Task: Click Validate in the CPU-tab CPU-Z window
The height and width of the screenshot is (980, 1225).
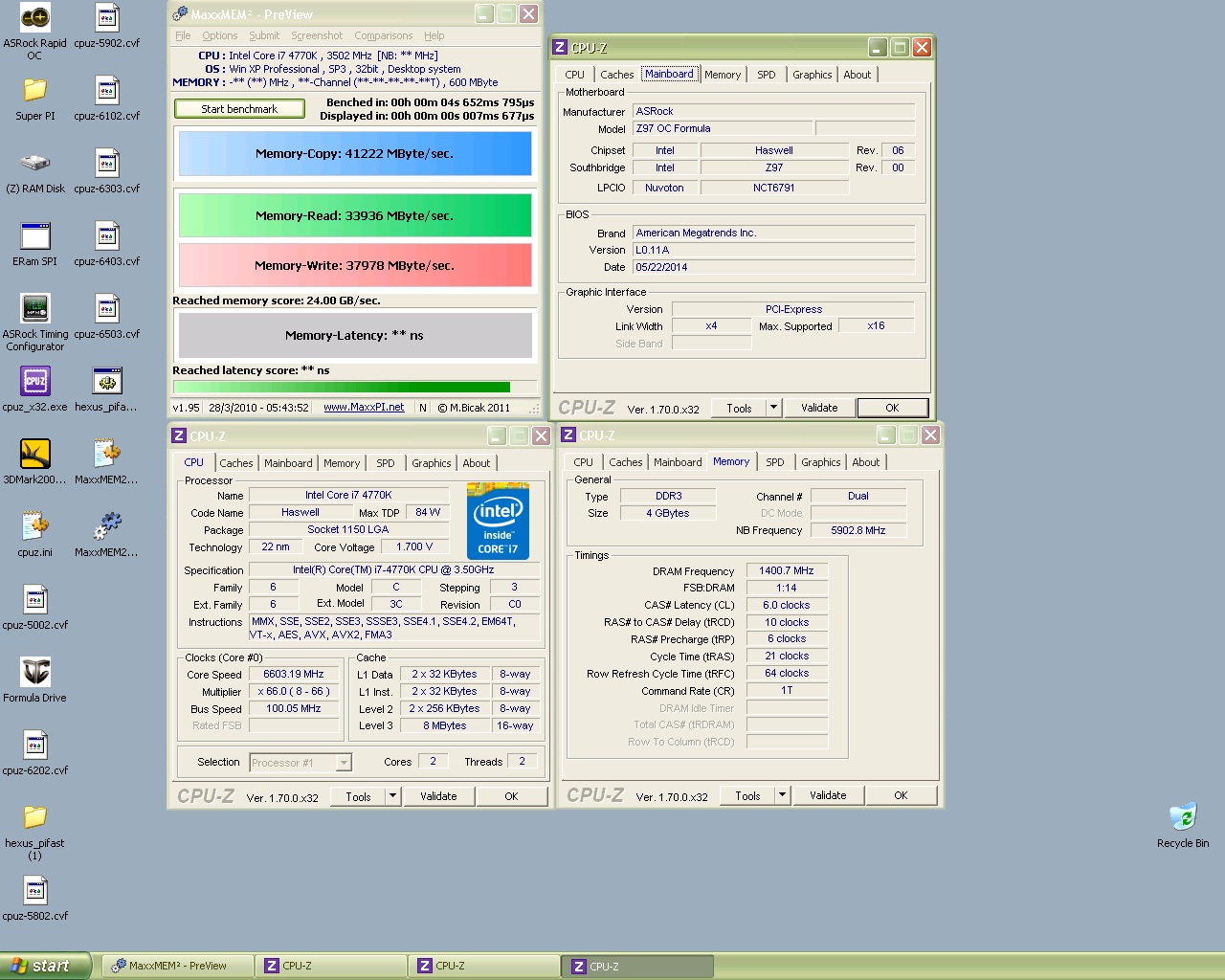Action: click(438, 796)
